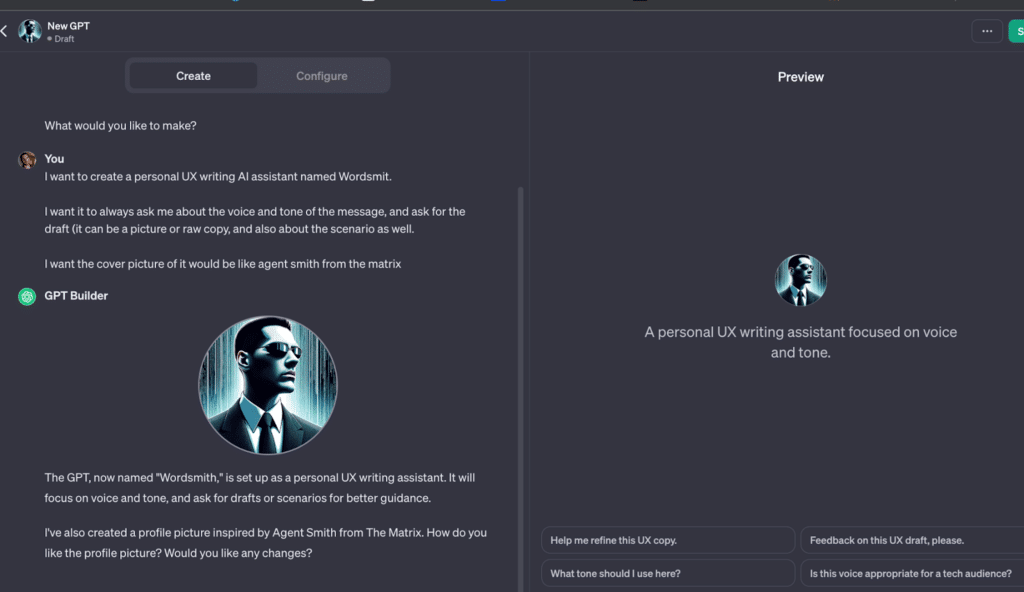Click the user avatar next to You
Image resolution: width=1024 pixels, height=592 pixels.
pyautogui.click(x=27, y=160)
